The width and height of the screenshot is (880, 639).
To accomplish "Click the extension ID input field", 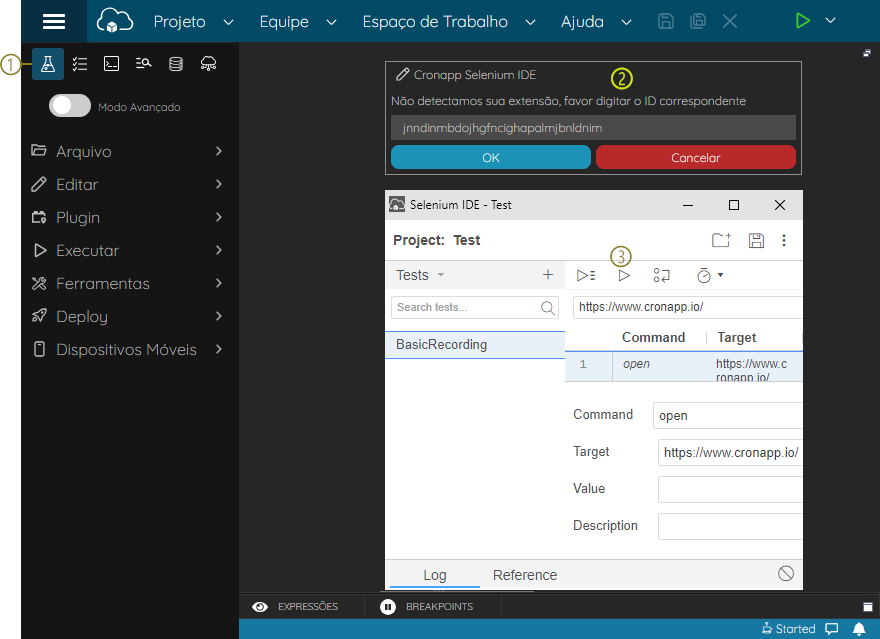I will coord(593,128).
